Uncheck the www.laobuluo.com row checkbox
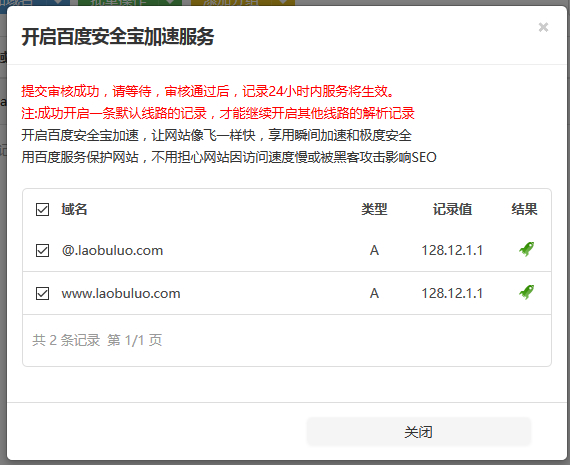 (x=43, y=293)
